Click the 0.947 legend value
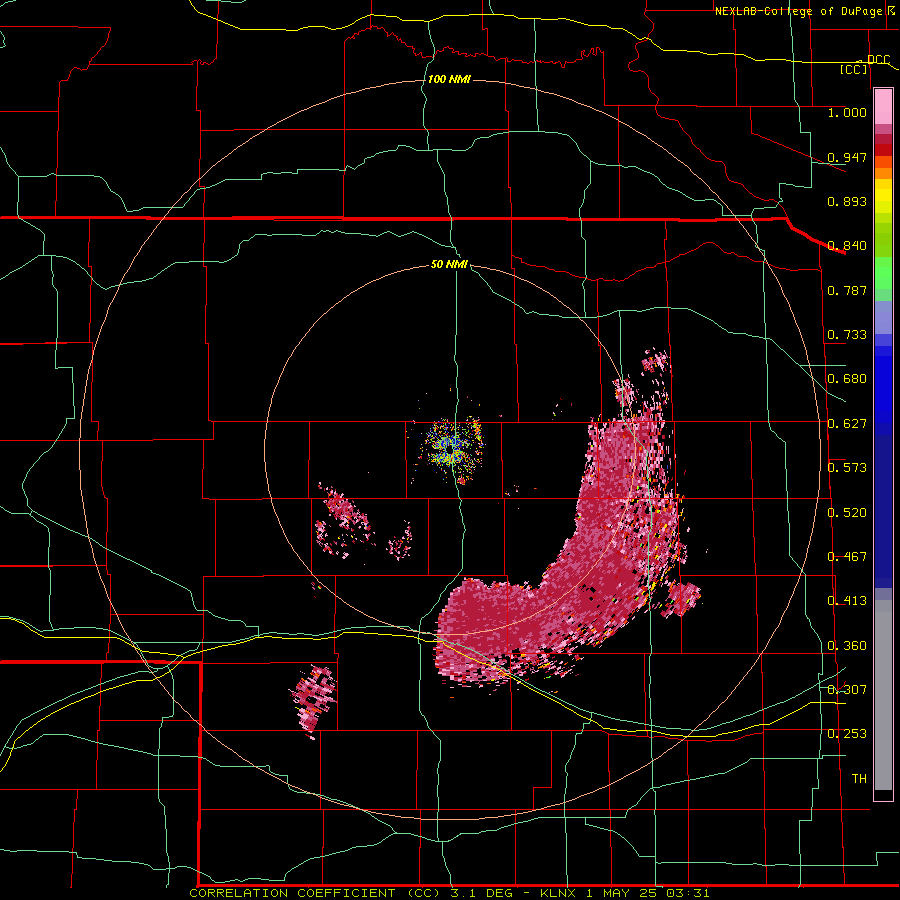 coord(847,157)
